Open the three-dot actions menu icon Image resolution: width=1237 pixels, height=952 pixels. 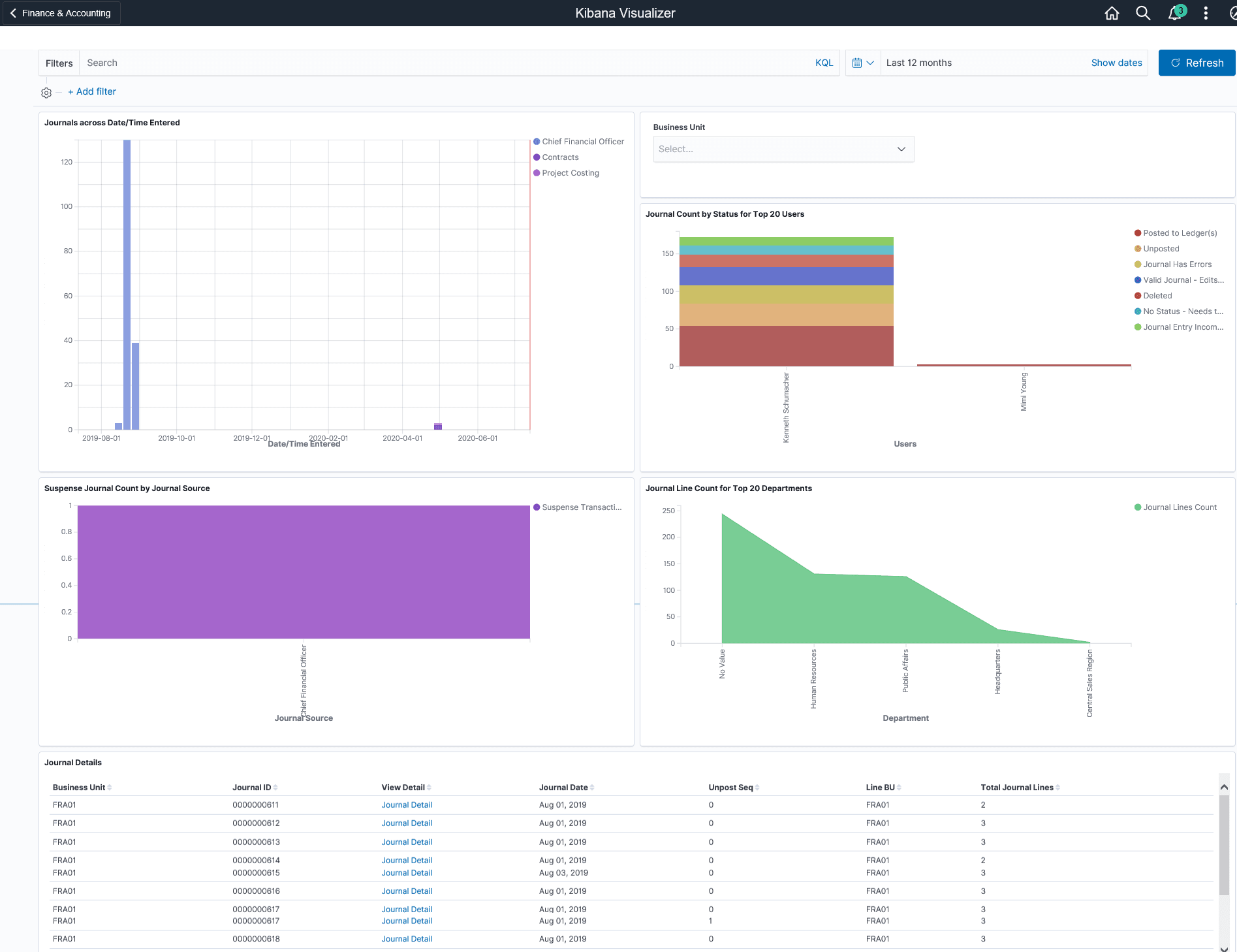point(1206,13)
